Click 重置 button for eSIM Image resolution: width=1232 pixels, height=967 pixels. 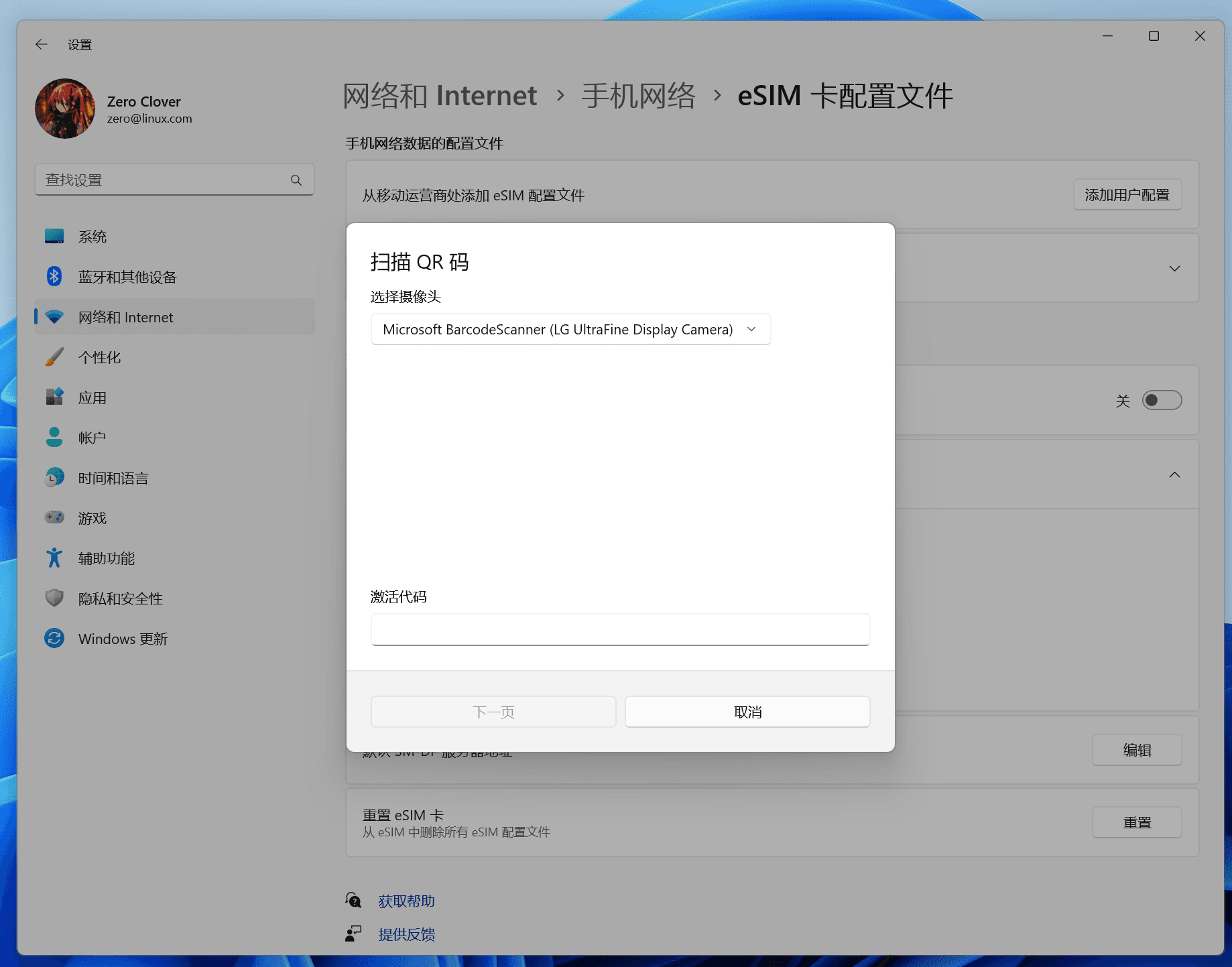click(x=1137, y=822)
